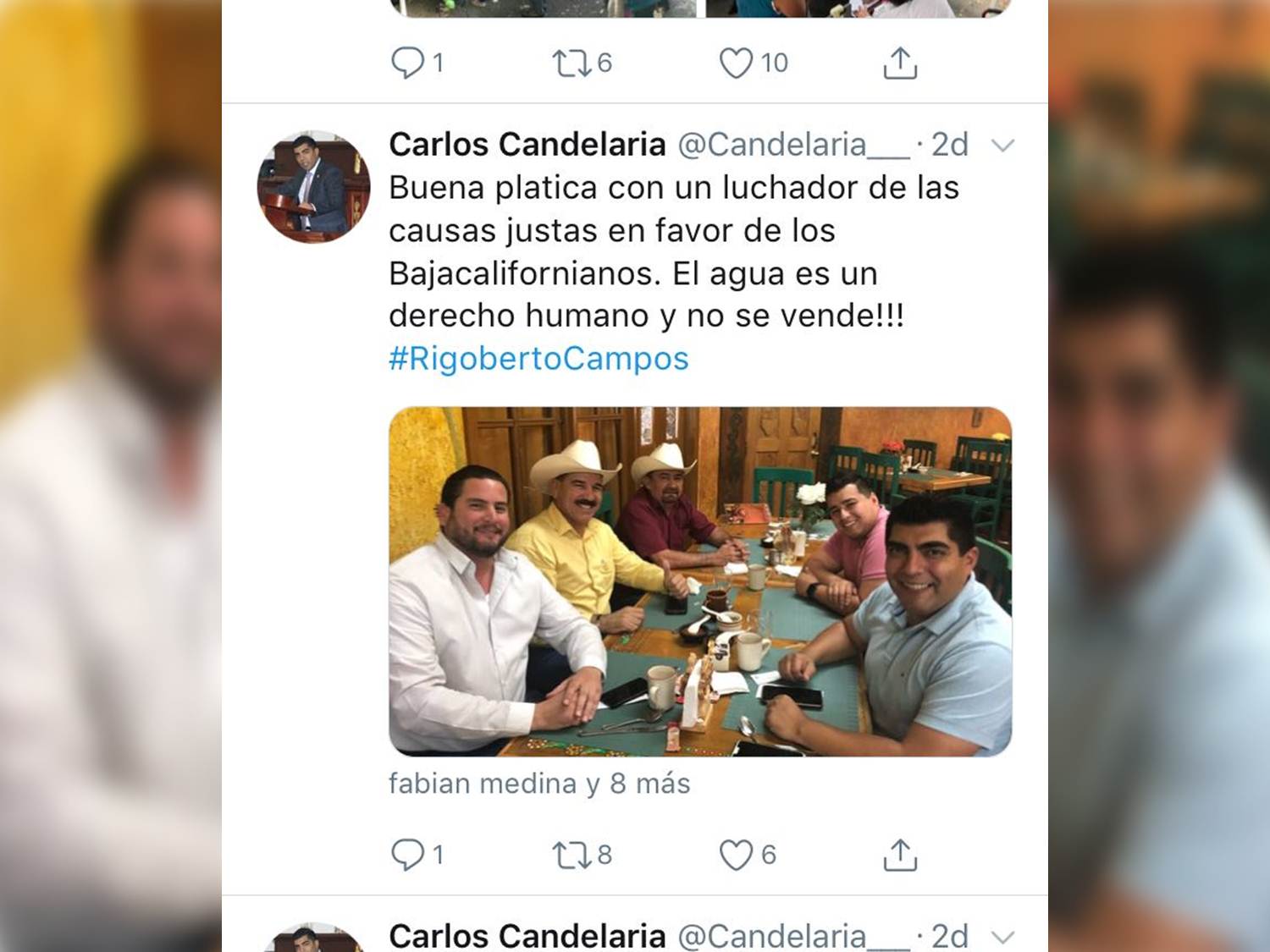
Task: Open options chevron on bottom Carlos Candelaria tweet
Action: pyautogui.click(x=1002, y=937)
